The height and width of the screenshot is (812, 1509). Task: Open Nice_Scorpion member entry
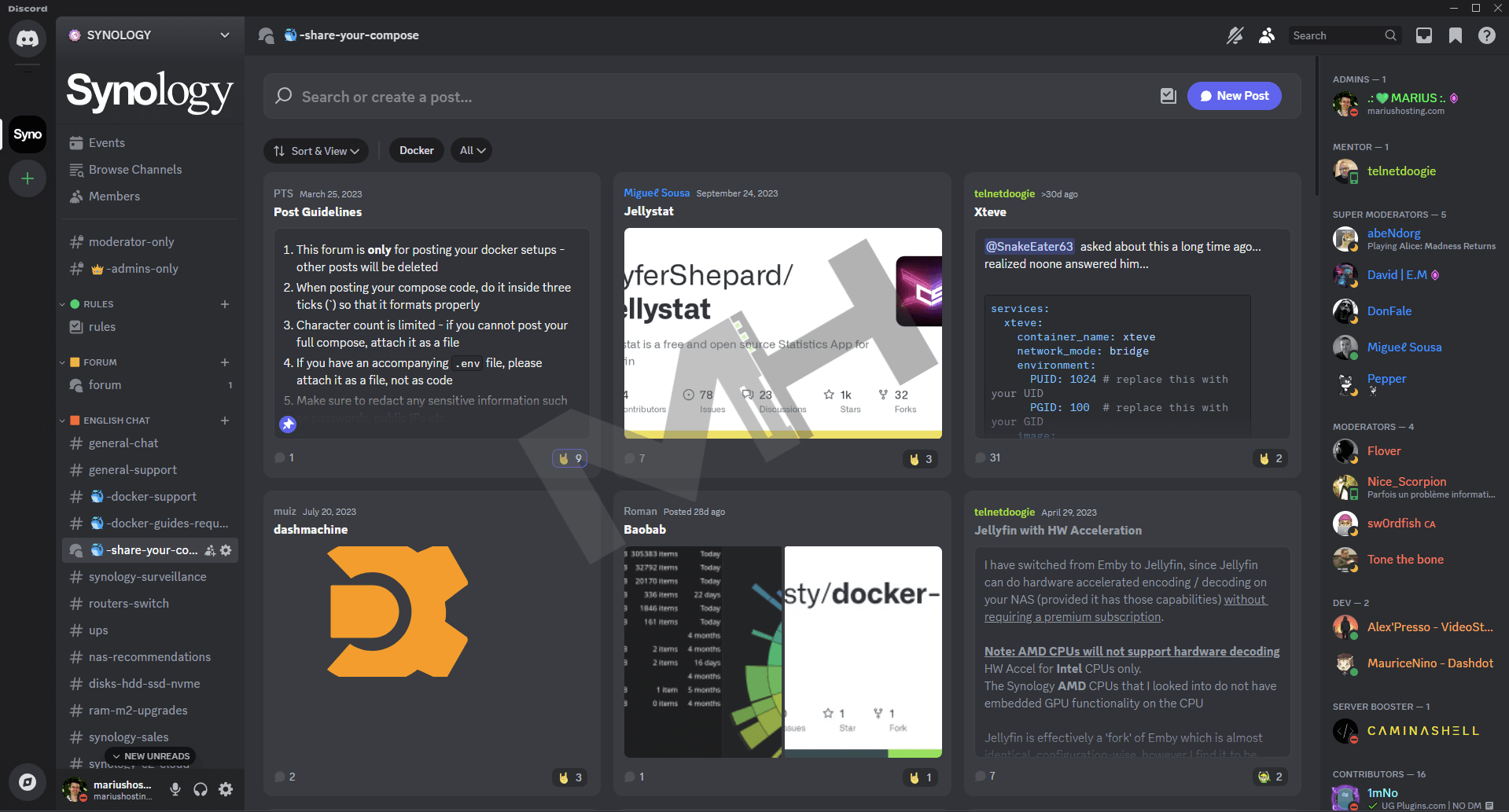point(1413,487)
